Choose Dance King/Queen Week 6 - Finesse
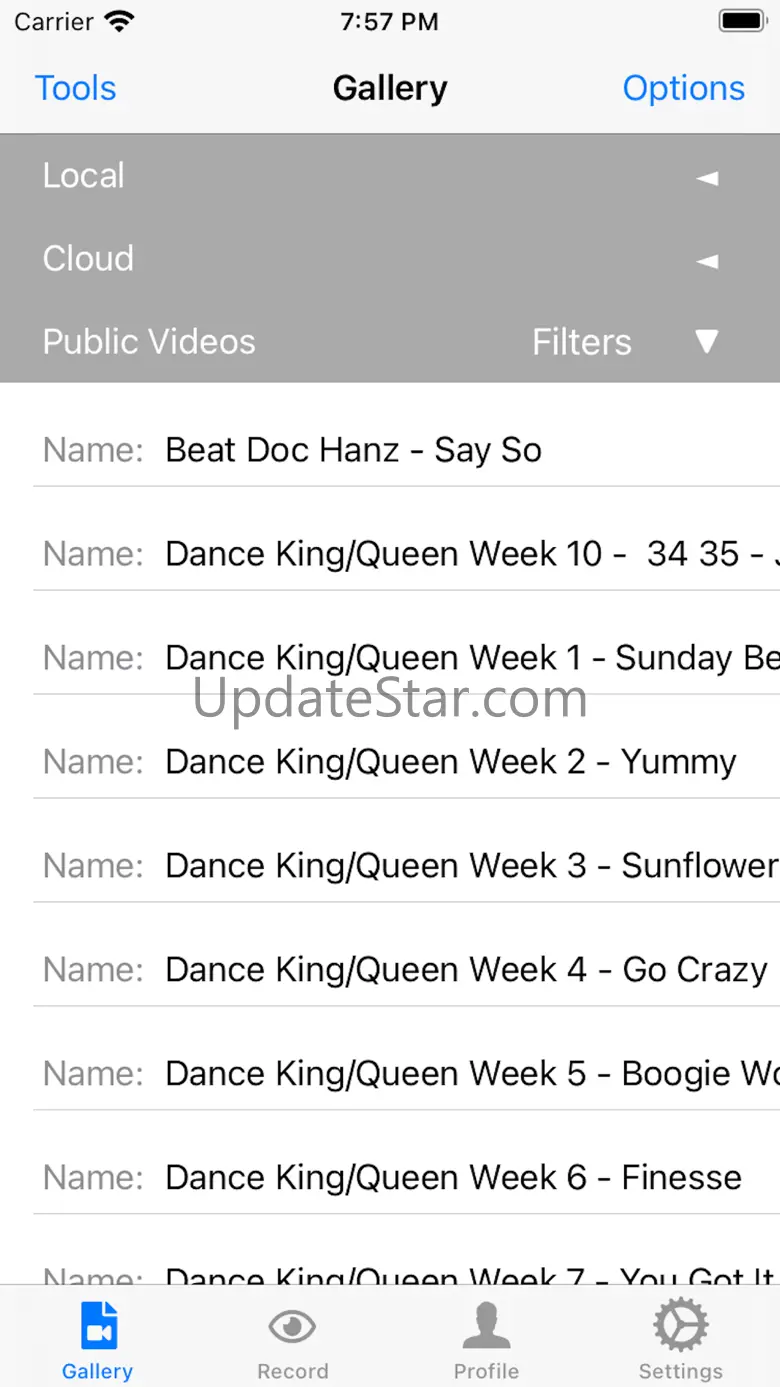Image resolution: width=780 pixels, height=1387 pixels. (x=453, y=1178)
